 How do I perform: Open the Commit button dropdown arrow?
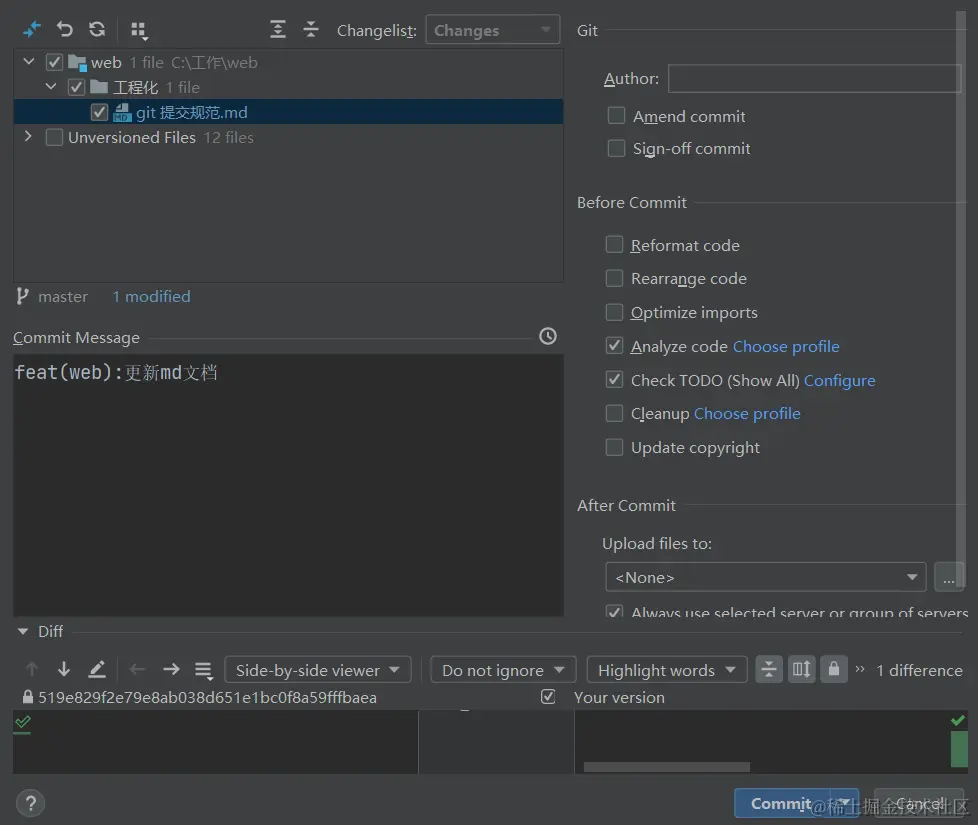[845, 803]
